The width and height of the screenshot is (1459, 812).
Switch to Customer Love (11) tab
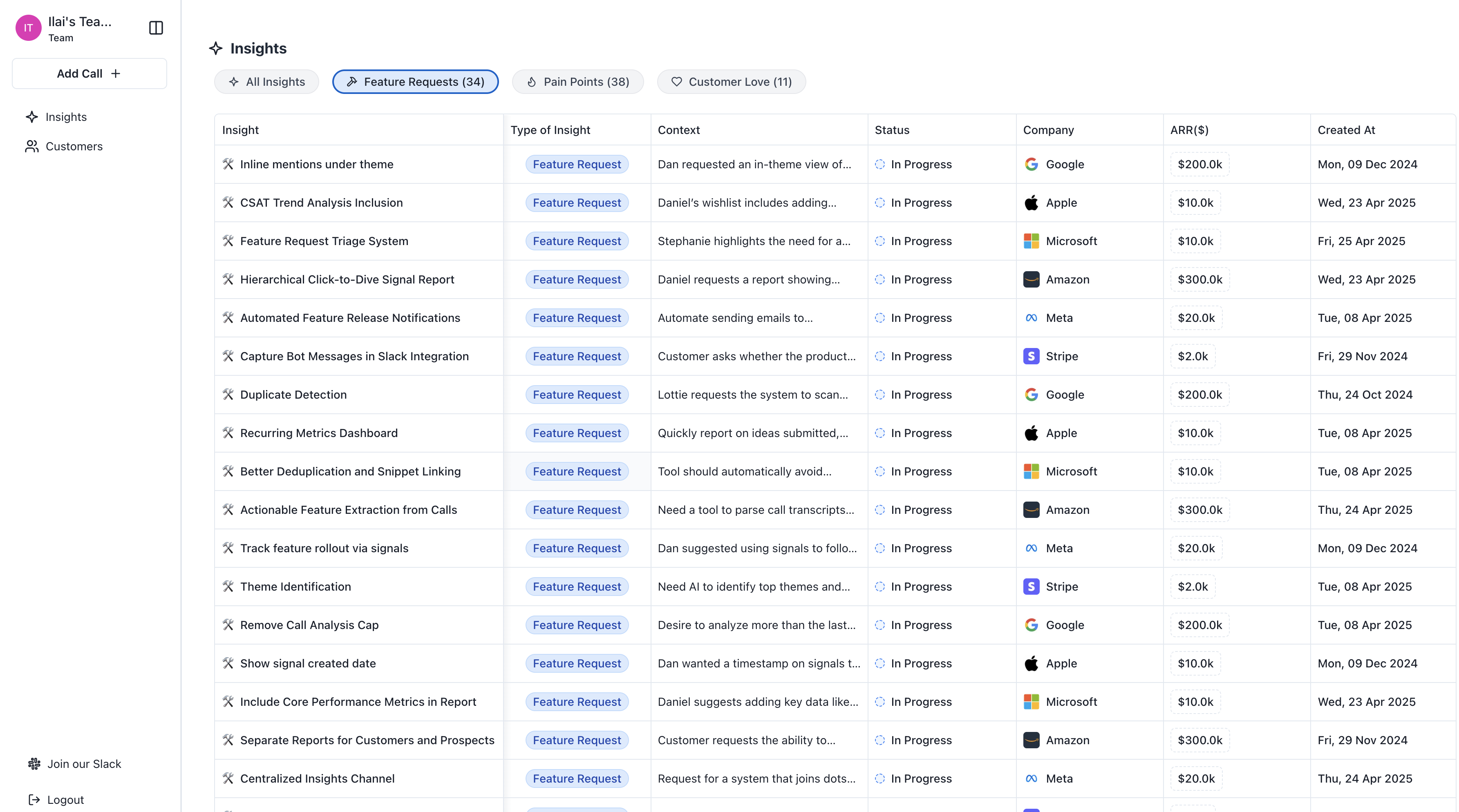pos(731,82)
